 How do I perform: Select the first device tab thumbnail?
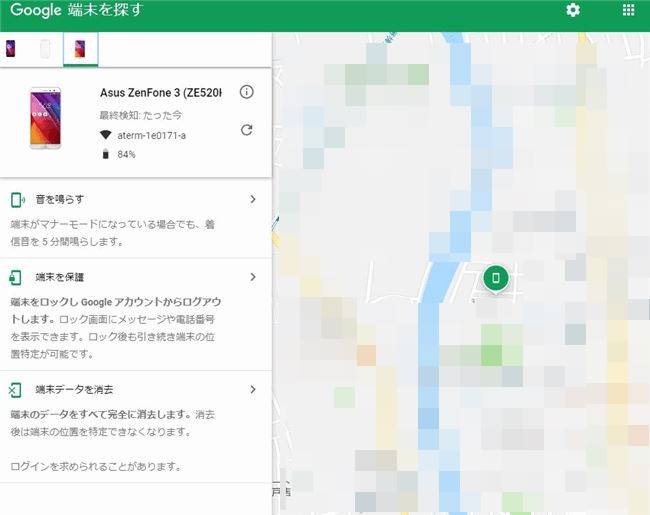tap(10, 49)
